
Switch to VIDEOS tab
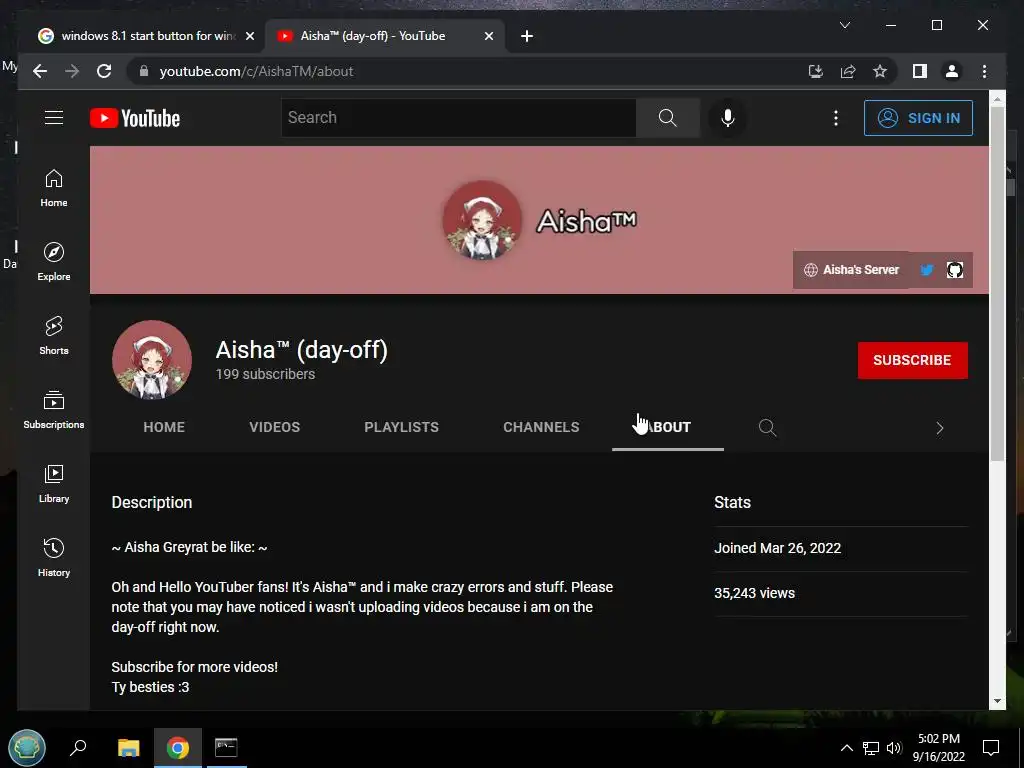click(274, 427)
